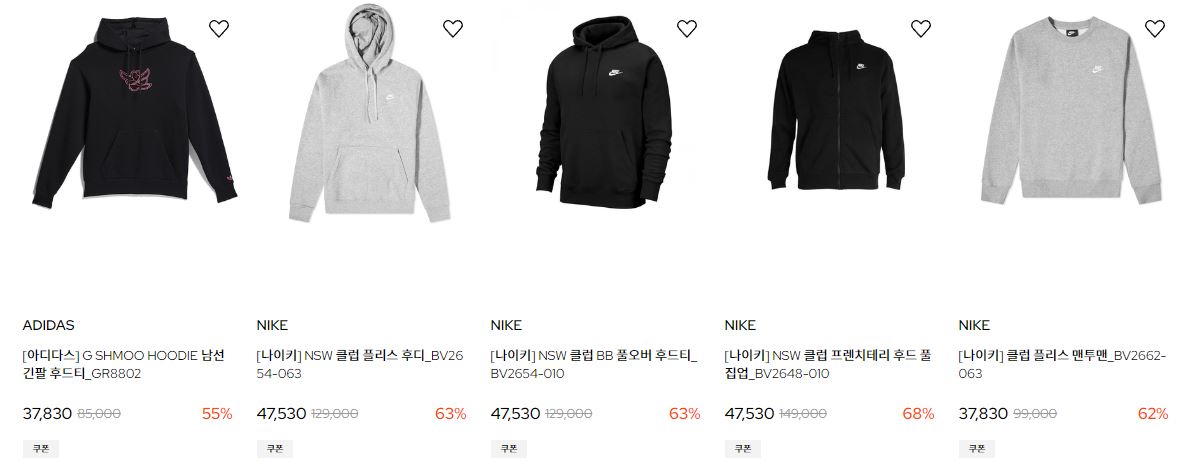Open NSW fleece hoodie BV2654-063 title link

pos(359,365)
